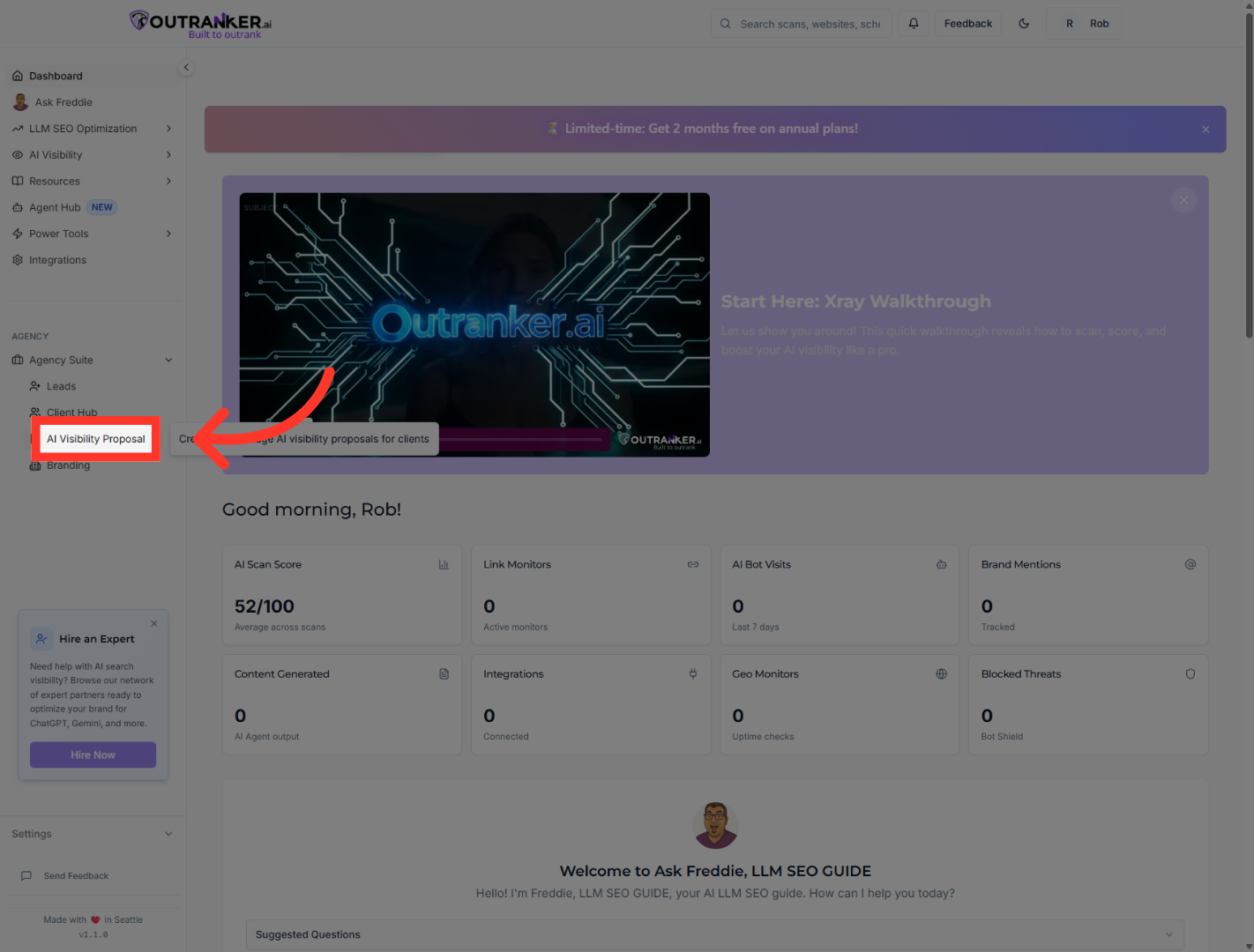Screen dimensions: 1254x952
Task: Expand the Power Tools submenu chevron
Action: [x=168, y=234]
